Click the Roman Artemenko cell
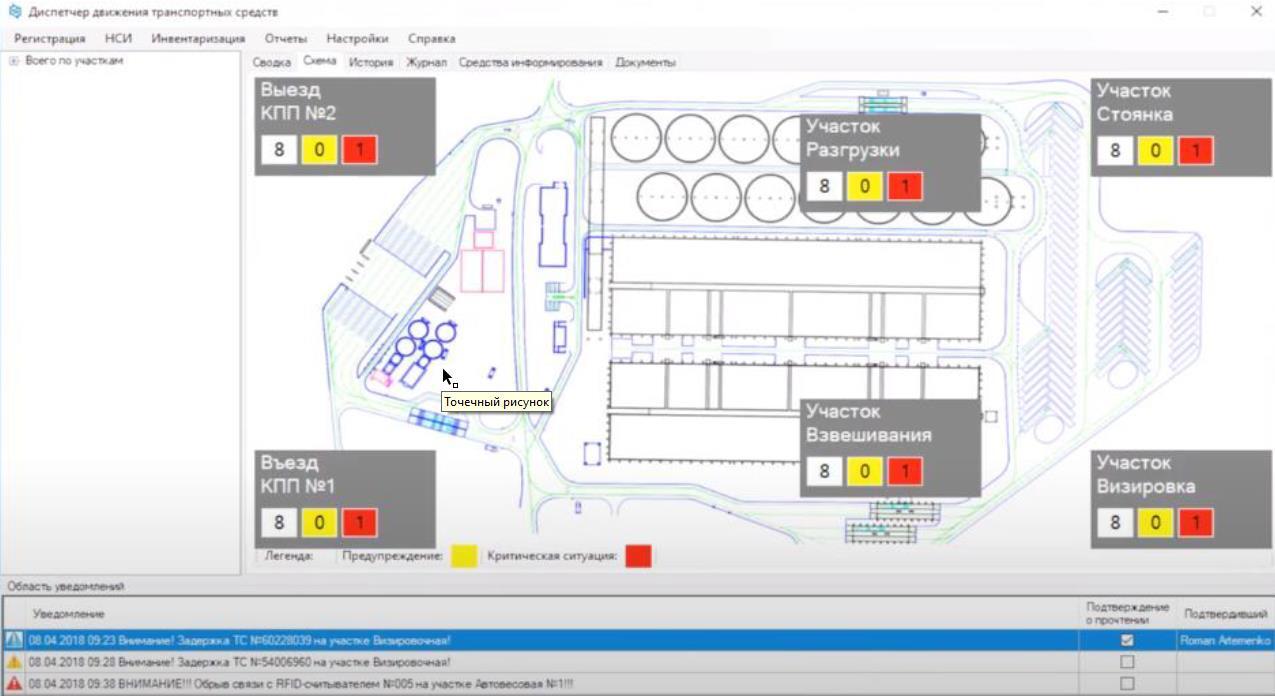 click(x=1225, y=640)
